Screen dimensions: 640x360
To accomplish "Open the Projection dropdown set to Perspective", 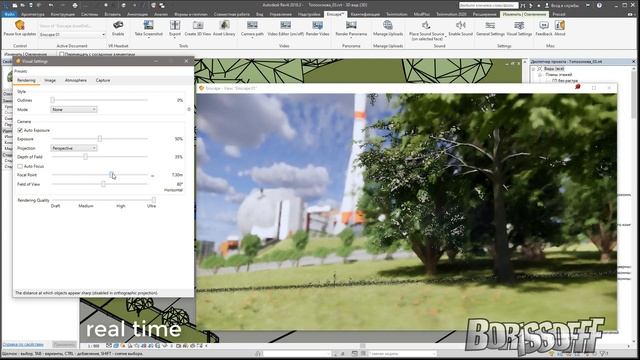I will click(74, 148).
